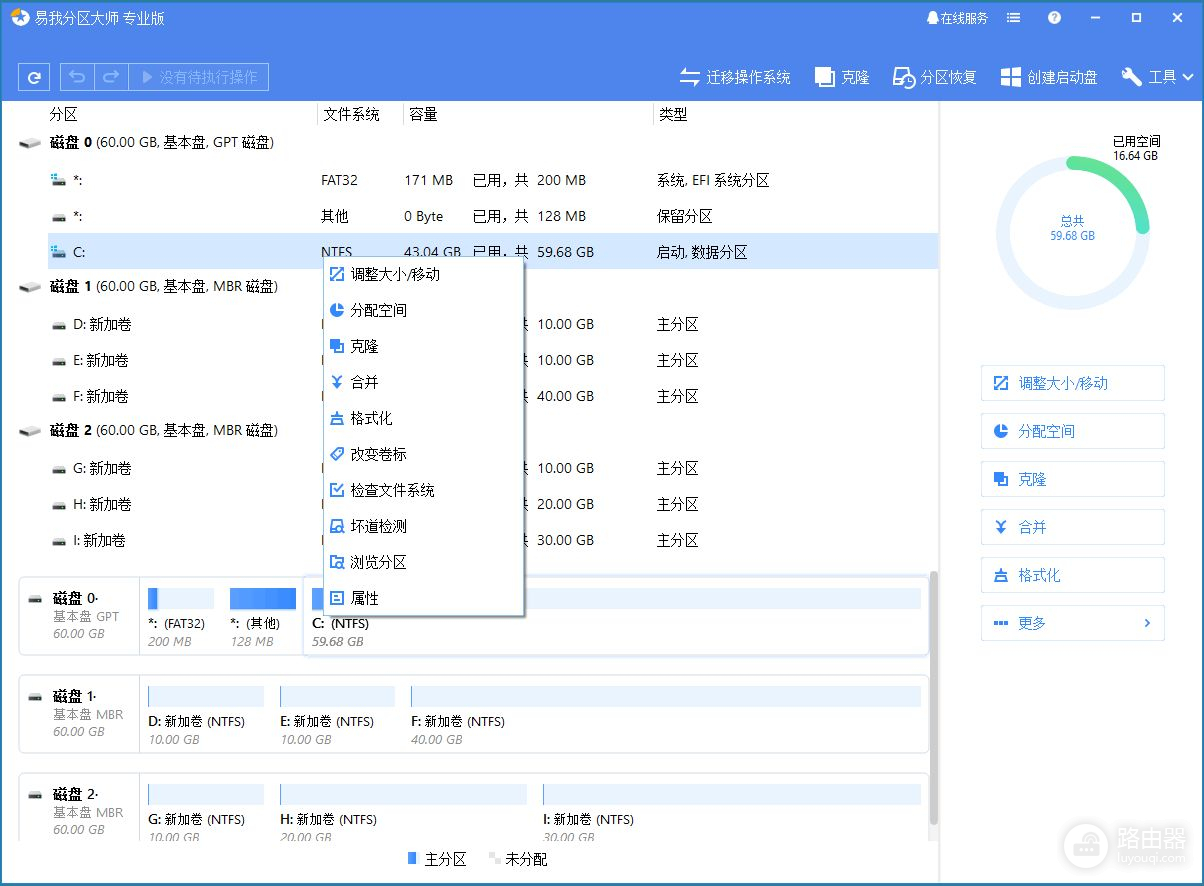Expand 更多 more options in side panel

tap(1072, 623)
